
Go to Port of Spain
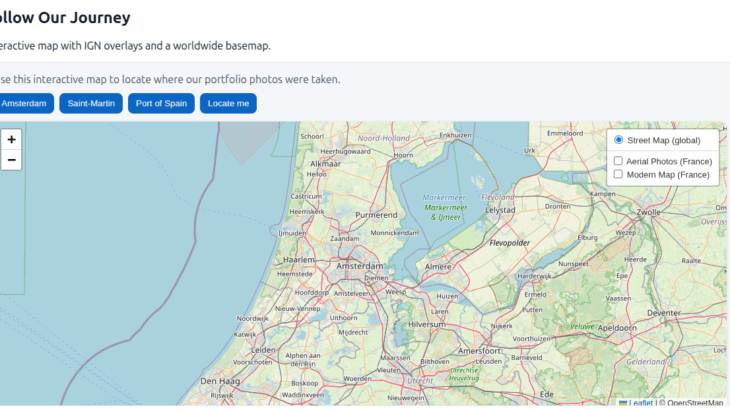[161, 103]
